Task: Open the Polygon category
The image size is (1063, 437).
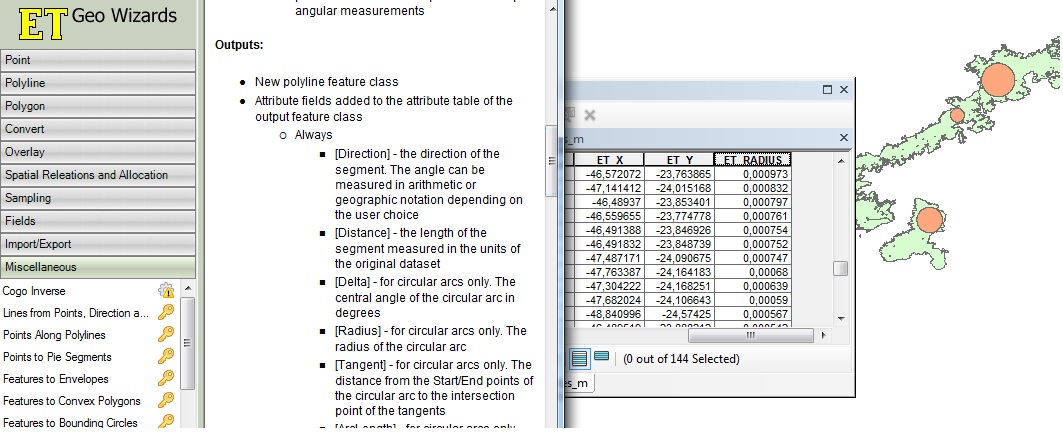Action: [98, 106]
